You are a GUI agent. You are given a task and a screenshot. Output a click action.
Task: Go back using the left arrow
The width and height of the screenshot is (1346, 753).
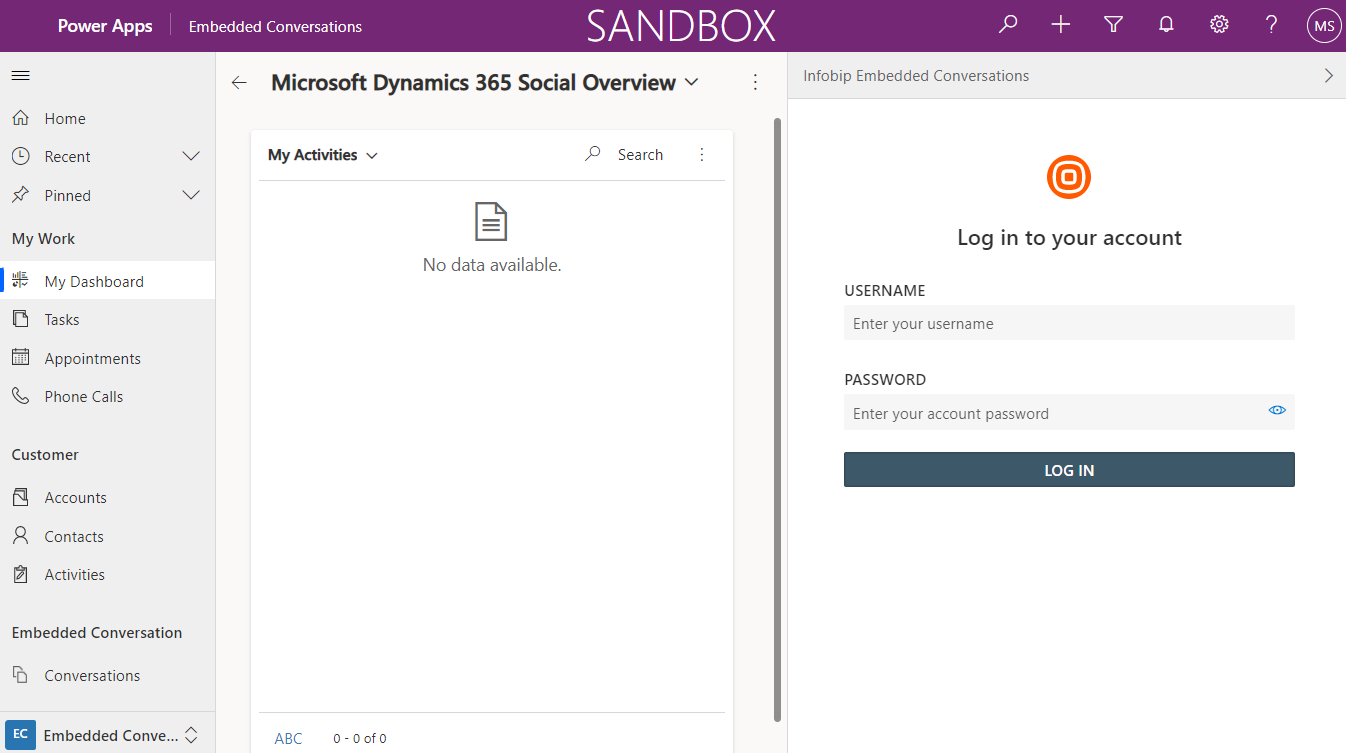tap(239, 83)
